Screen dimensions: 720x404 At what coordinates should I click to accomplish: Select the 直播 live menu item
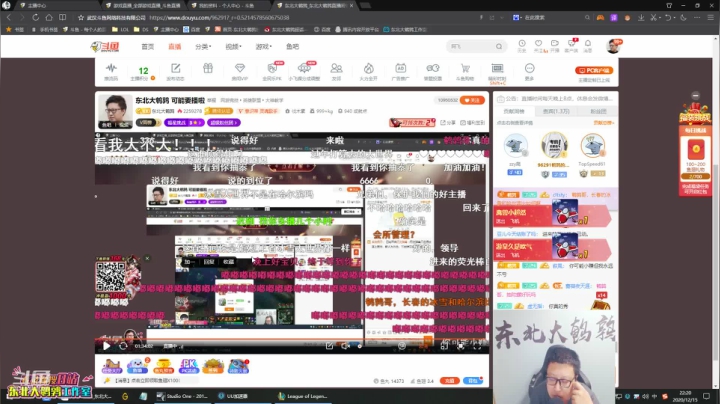(x=174, y=46)
